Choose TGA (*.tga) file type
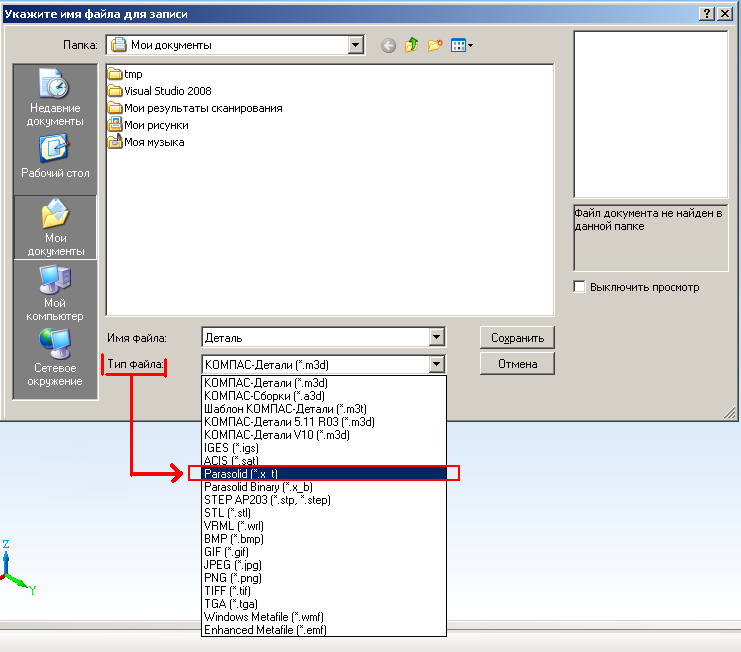 pyautogui.click(x=324, y=604)
